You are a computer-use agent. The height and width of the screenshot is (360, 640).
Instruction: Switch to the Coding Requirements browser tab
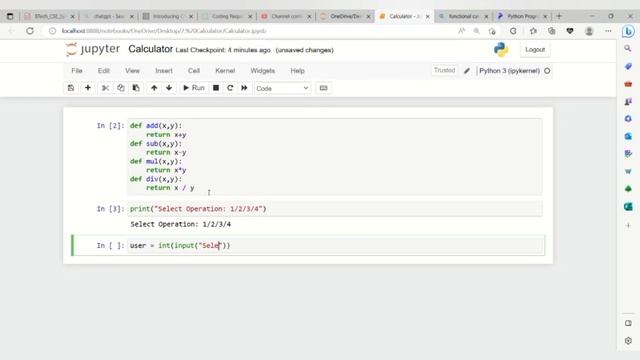point(227,16)
